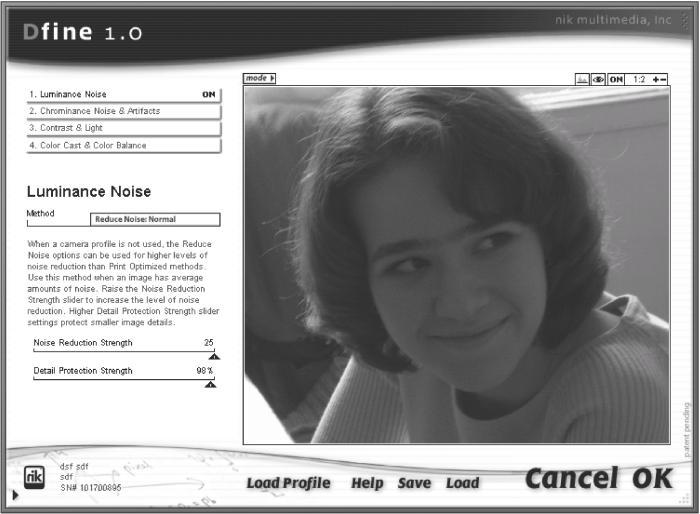Image resolution: width=700 pixels, height=514 pixels.
Task: Select Contrast & Light tab
Action: (124, 128)
